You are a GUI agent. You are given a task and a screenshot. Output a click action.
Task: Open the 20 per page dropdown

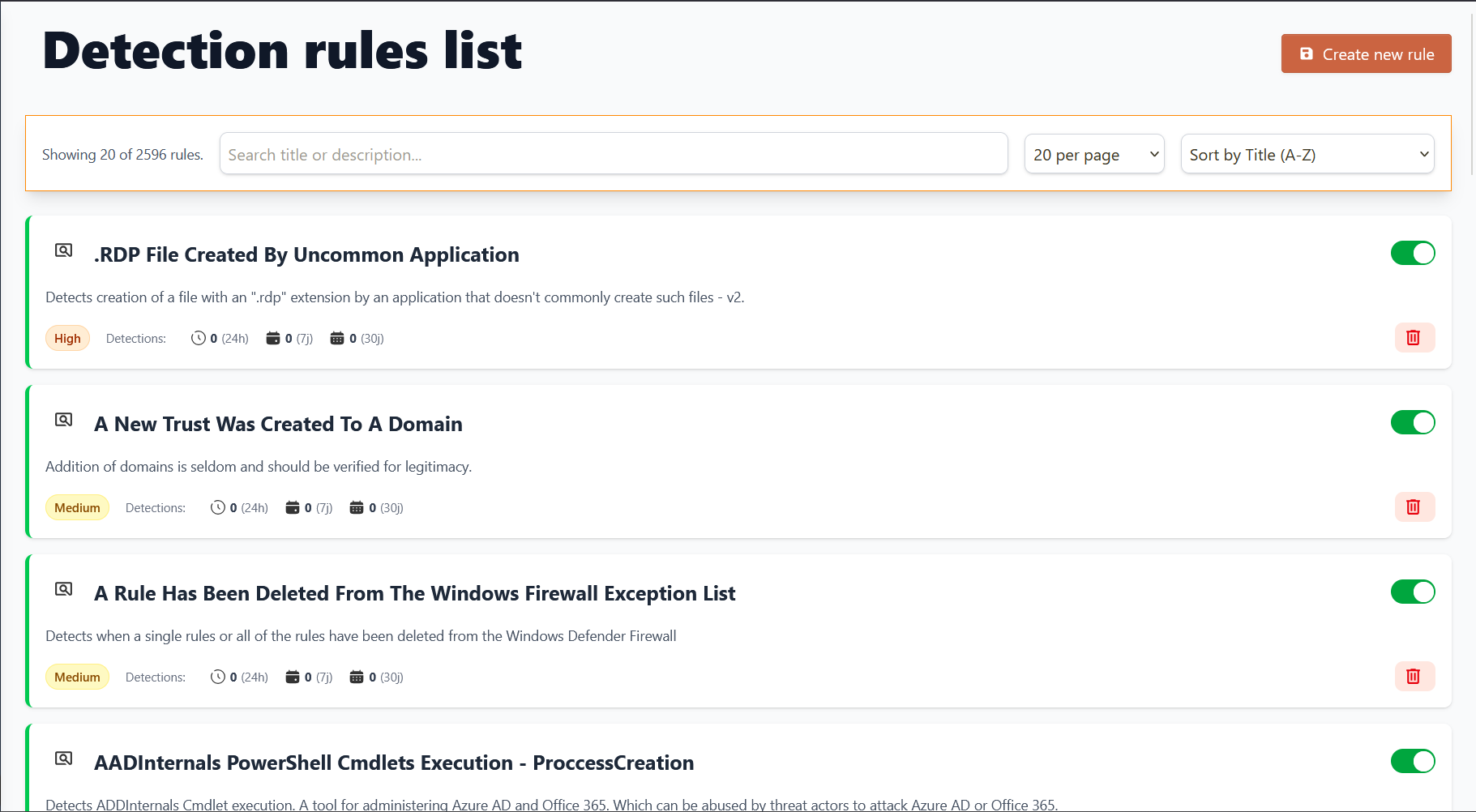1094,154
